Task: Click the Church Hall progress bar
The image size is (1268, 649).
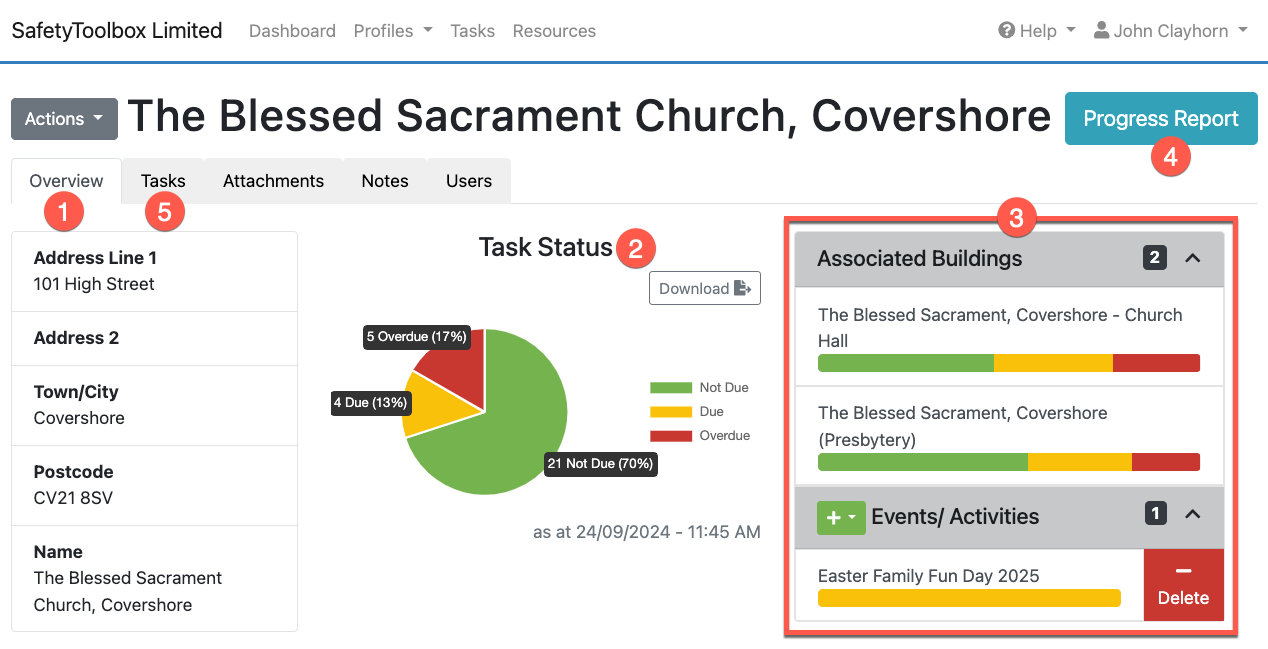Action: [x=1008, y=363]
